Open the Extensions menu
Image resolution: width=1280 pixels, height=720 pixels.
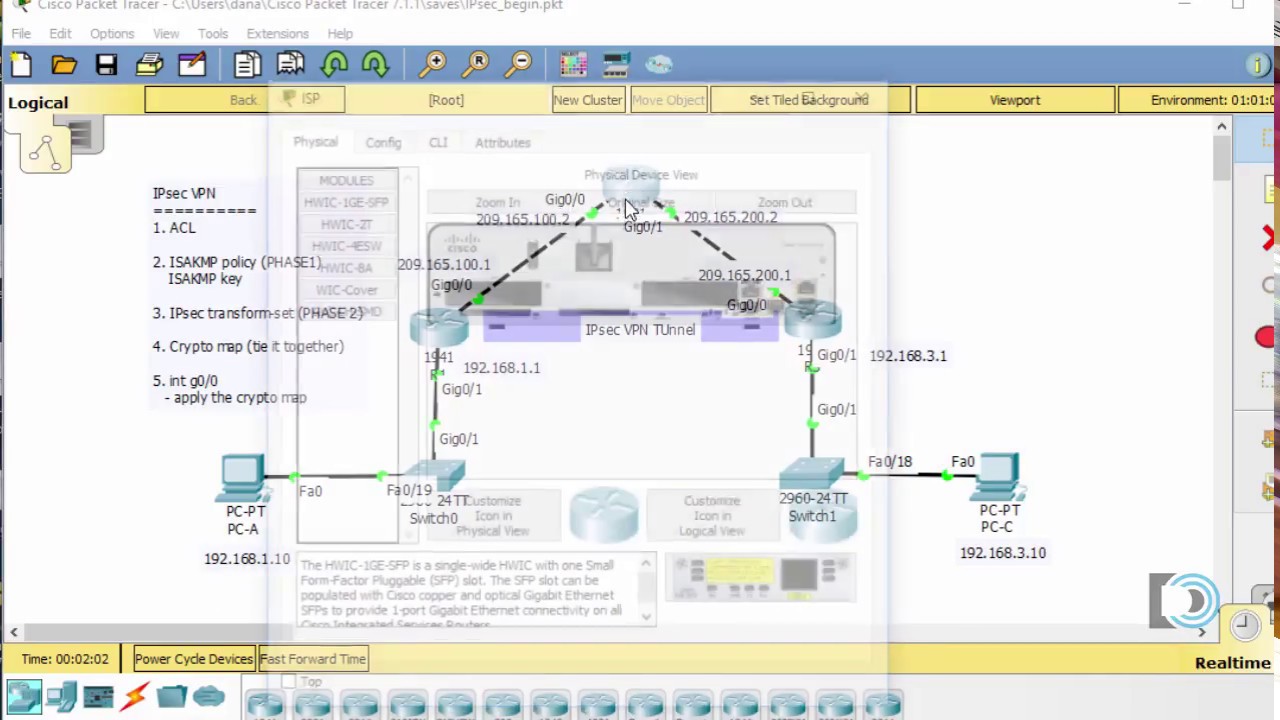pos(278,33)
